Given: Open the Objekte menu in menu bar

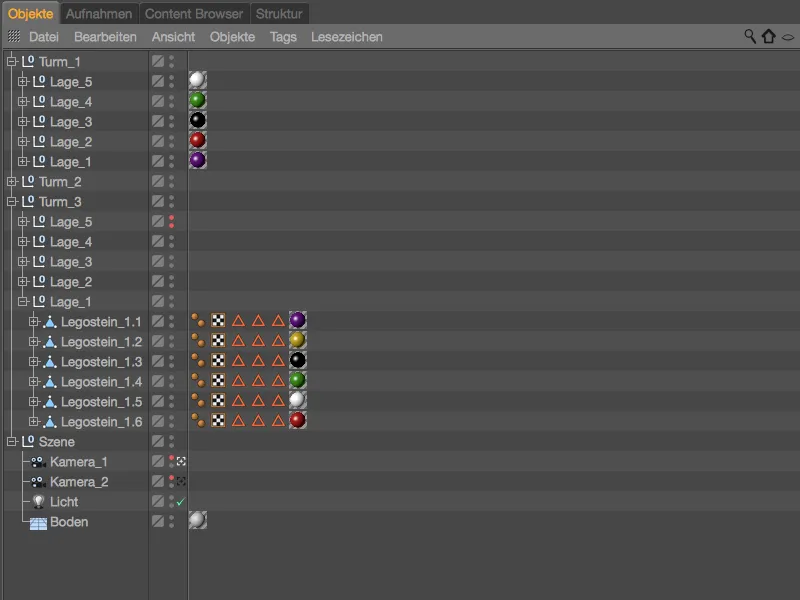Looking at the screenshot, I should (x=232, y=37).
